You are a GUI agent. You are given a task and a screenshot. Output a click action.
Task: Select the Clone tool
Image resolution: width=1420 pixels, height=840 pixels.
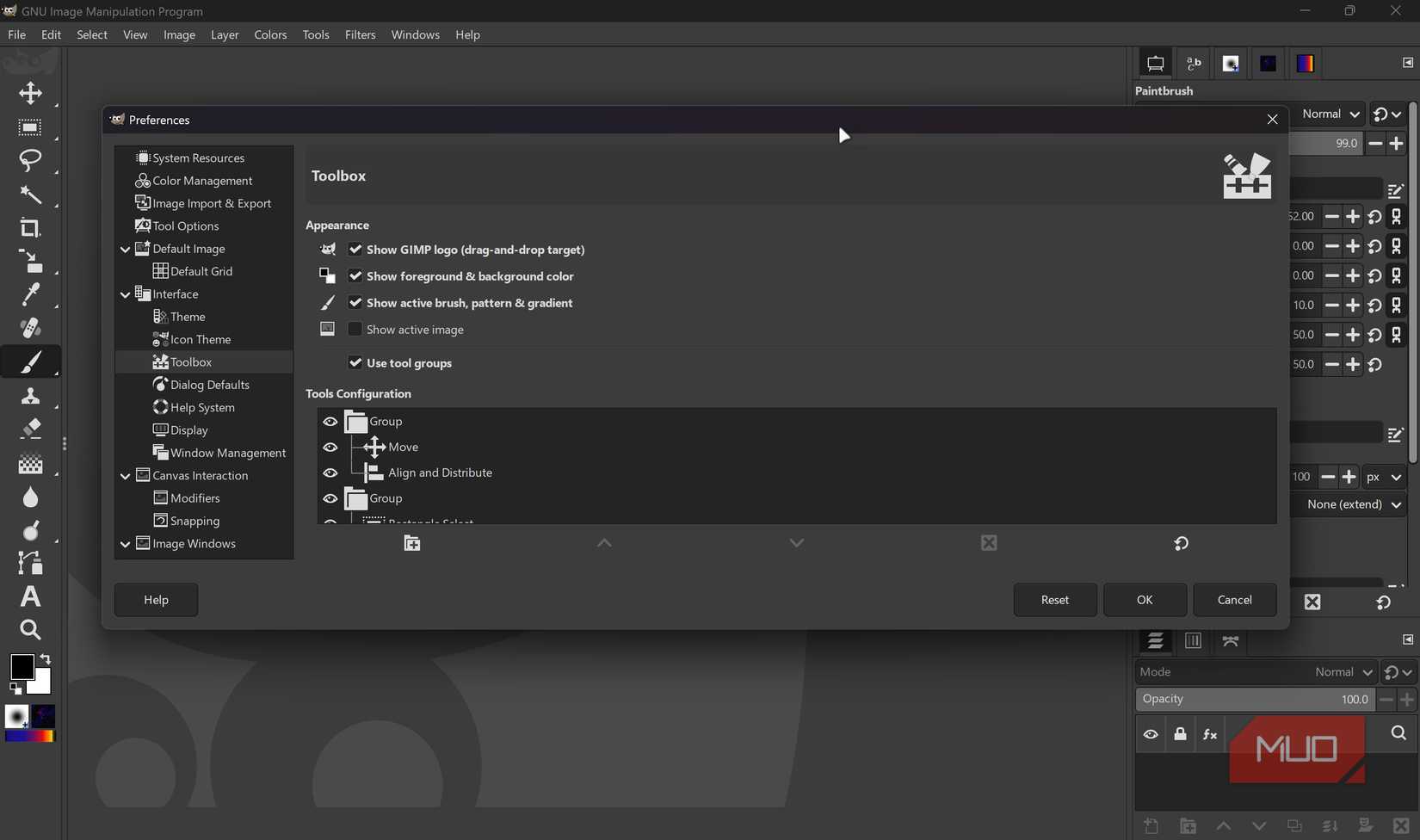30,395
